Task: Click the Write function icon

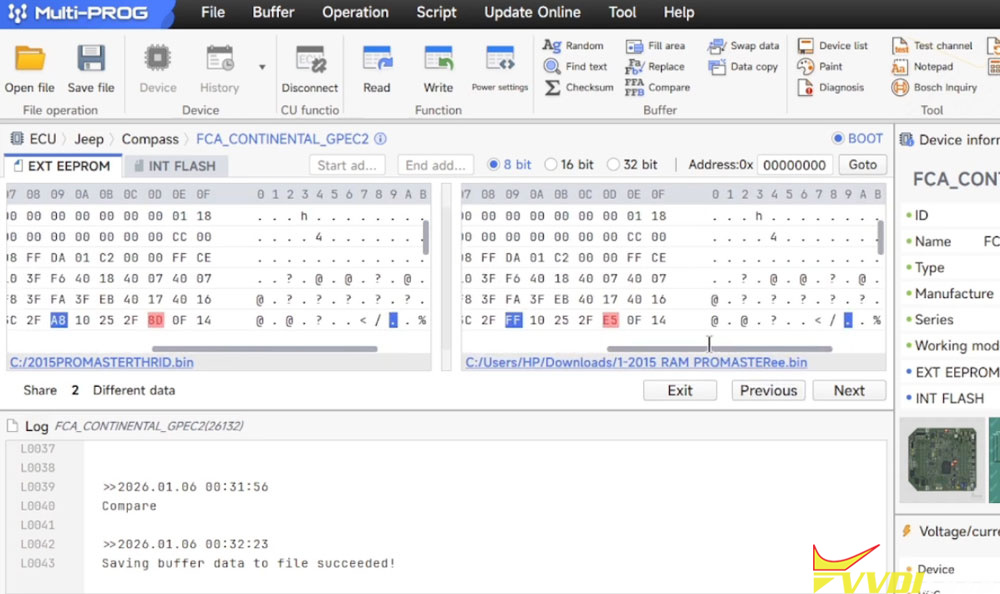Action: [438, 60]
